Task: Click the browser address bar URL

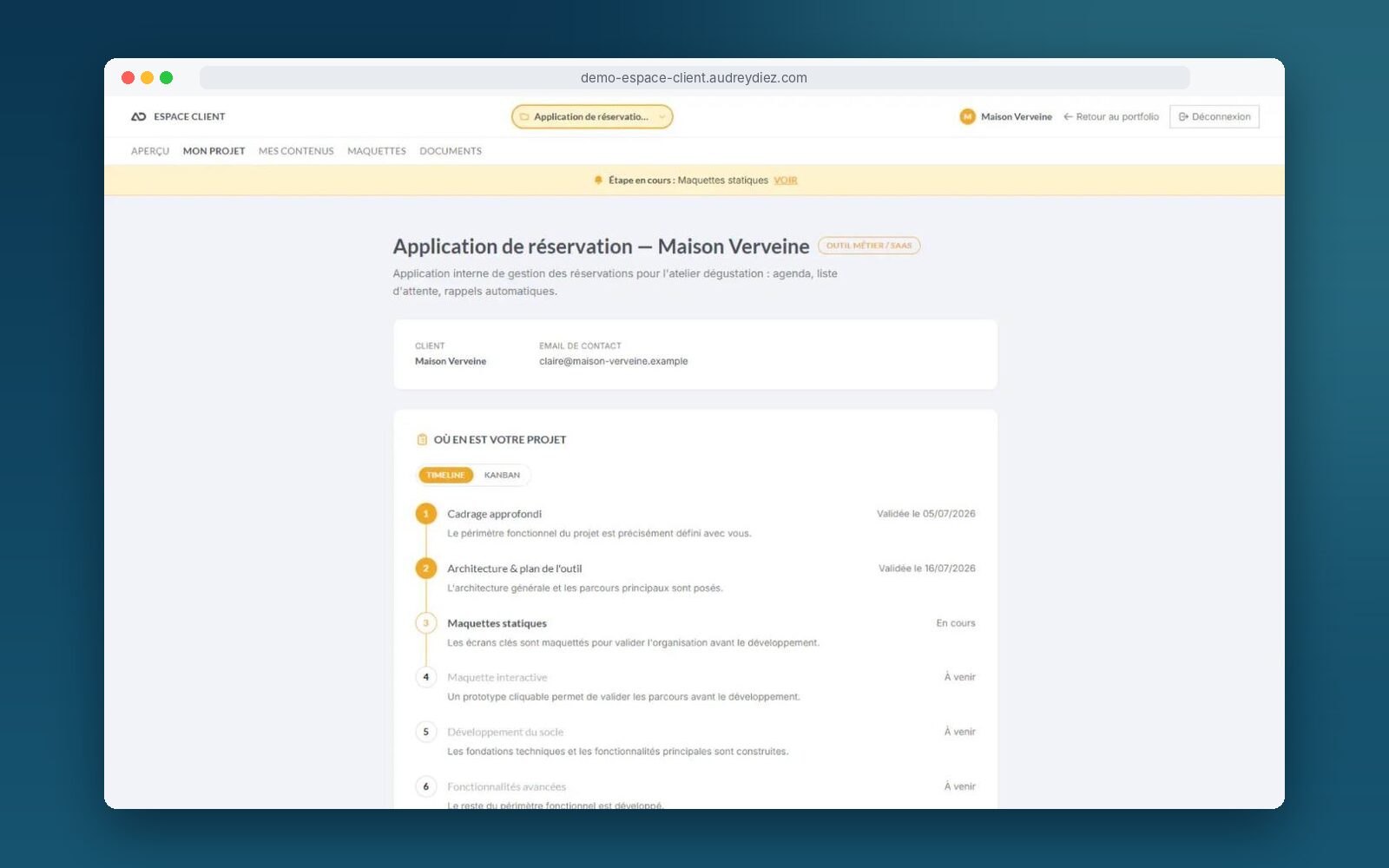Action: [694, 78]
